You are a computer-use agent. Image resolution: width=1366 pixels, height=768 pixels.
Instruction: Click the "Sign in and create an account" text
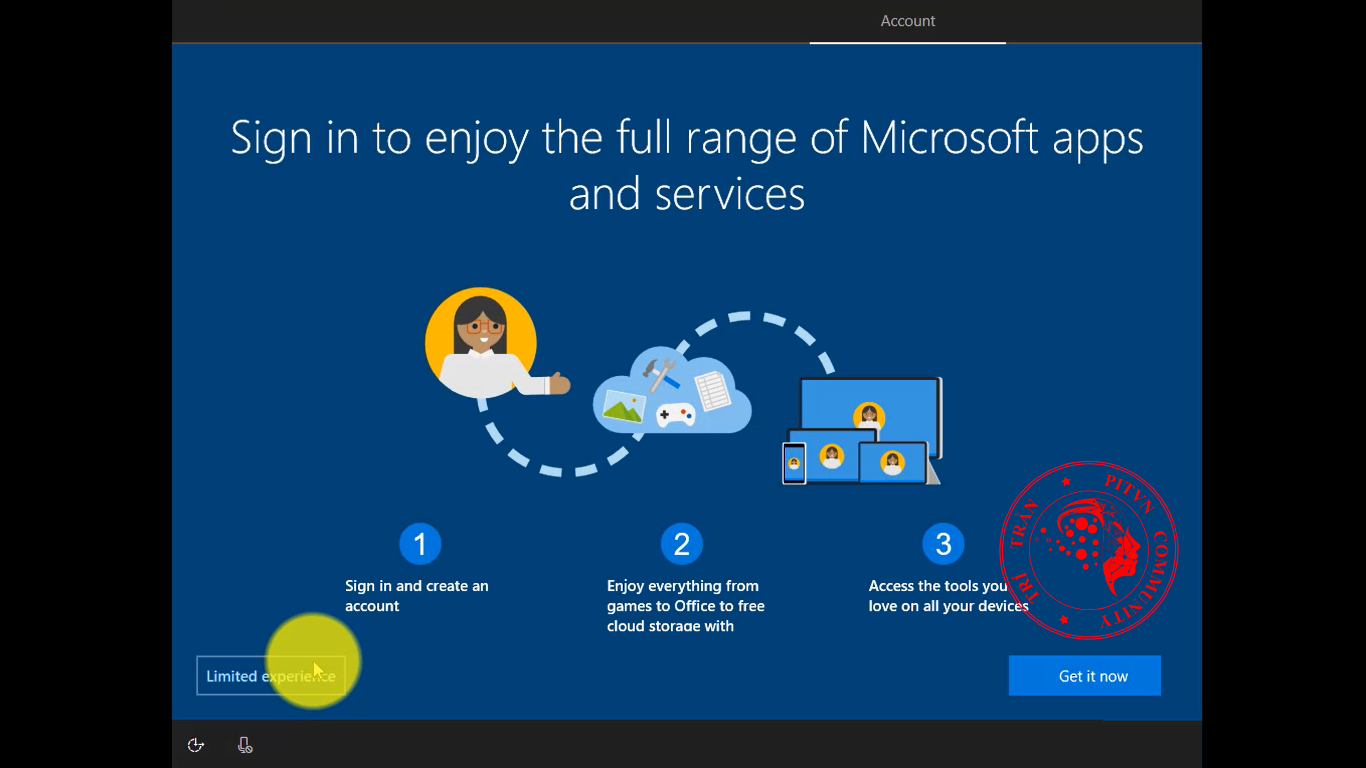[x=417, y=596]
